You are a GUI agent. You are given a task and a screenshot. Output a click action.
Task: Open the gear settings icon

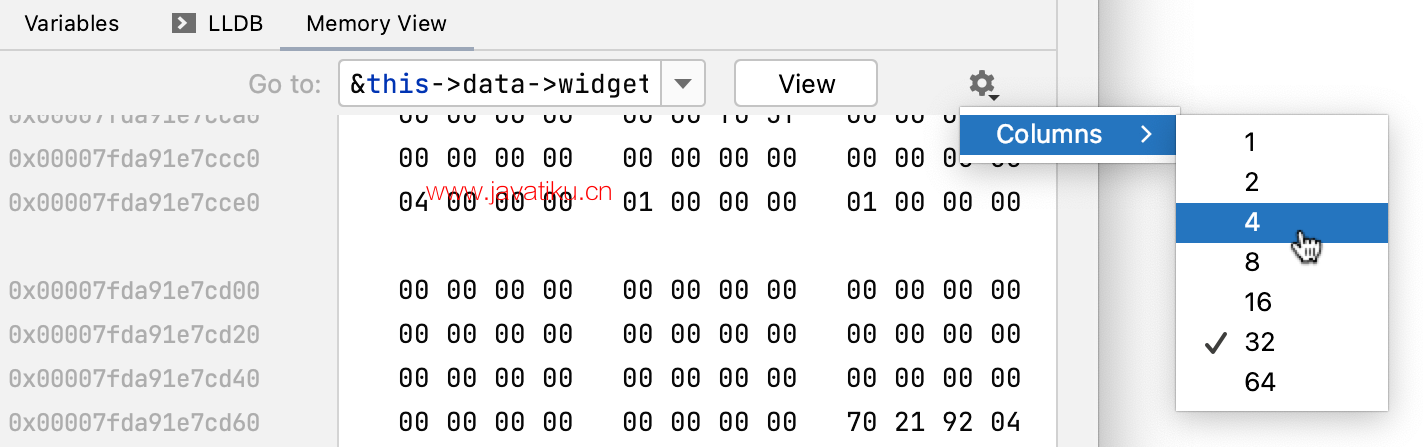pyautogui.click(x=984, y=84)
